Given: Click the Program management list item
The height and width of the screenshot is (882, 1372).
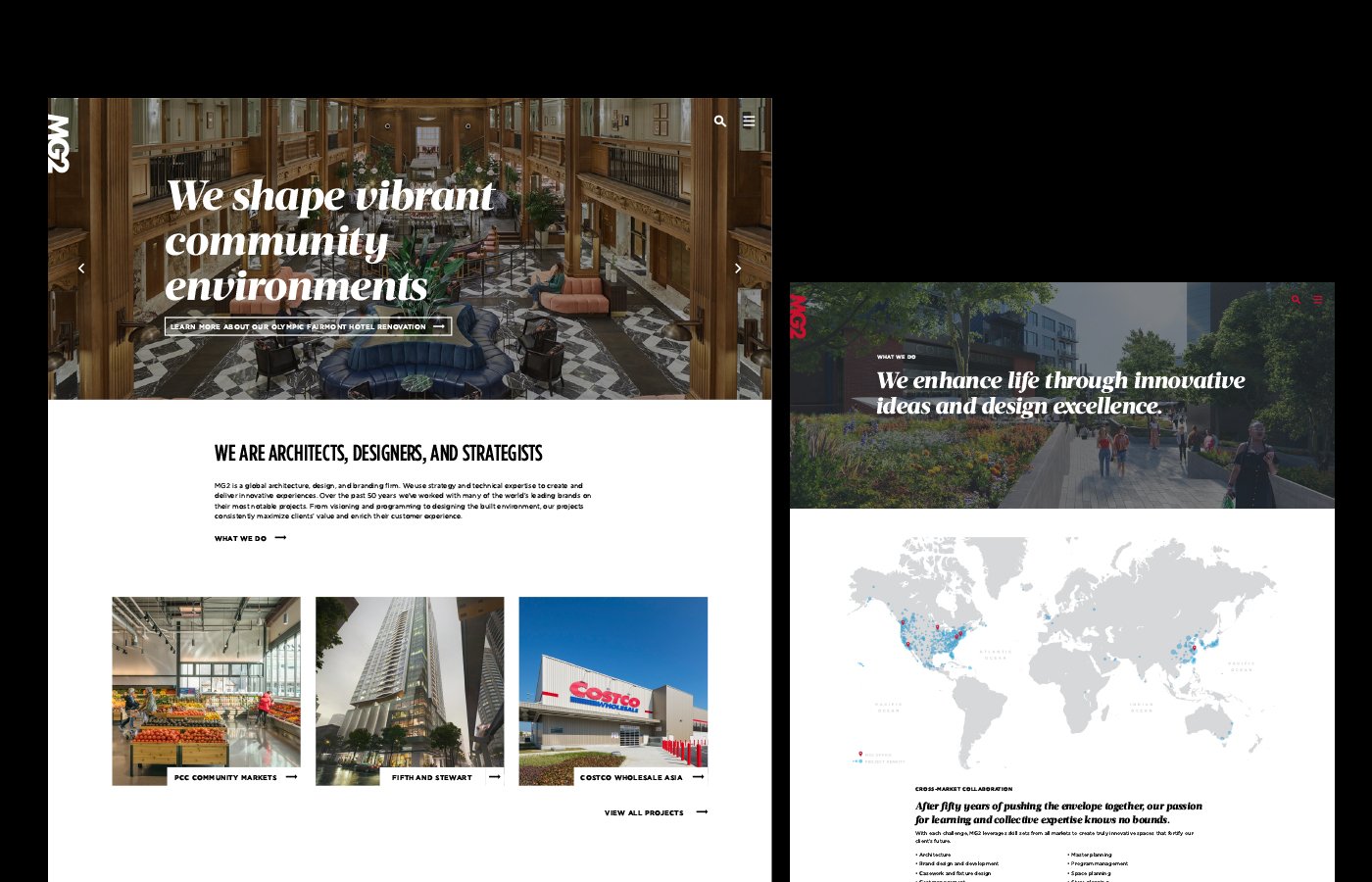Looking at the screenshot, I should (1098, 863).
